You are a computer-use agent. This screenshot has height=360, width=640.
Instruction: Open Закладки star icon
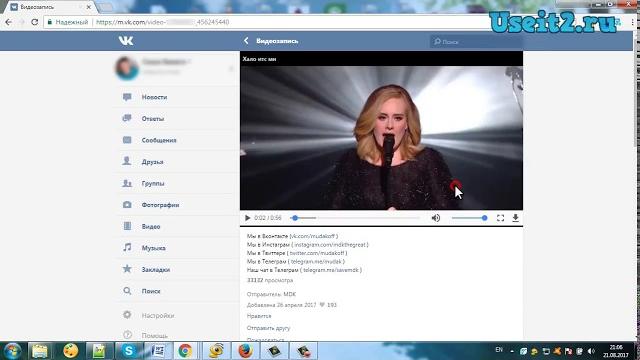pos(127,269)
